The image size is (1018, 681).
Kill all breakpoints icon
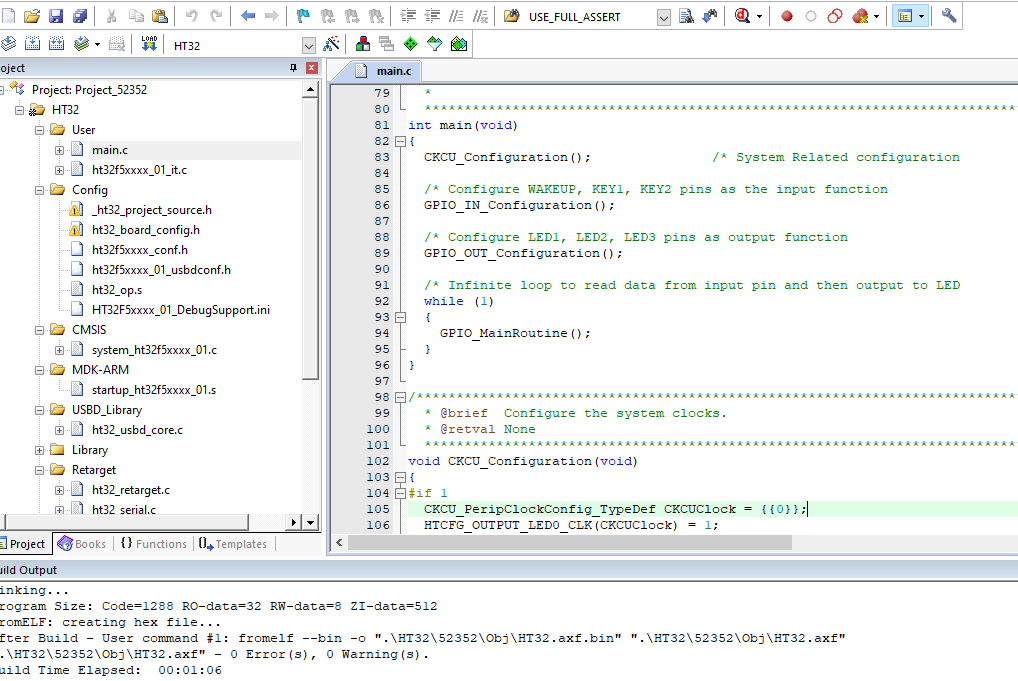tap(860, 16)
